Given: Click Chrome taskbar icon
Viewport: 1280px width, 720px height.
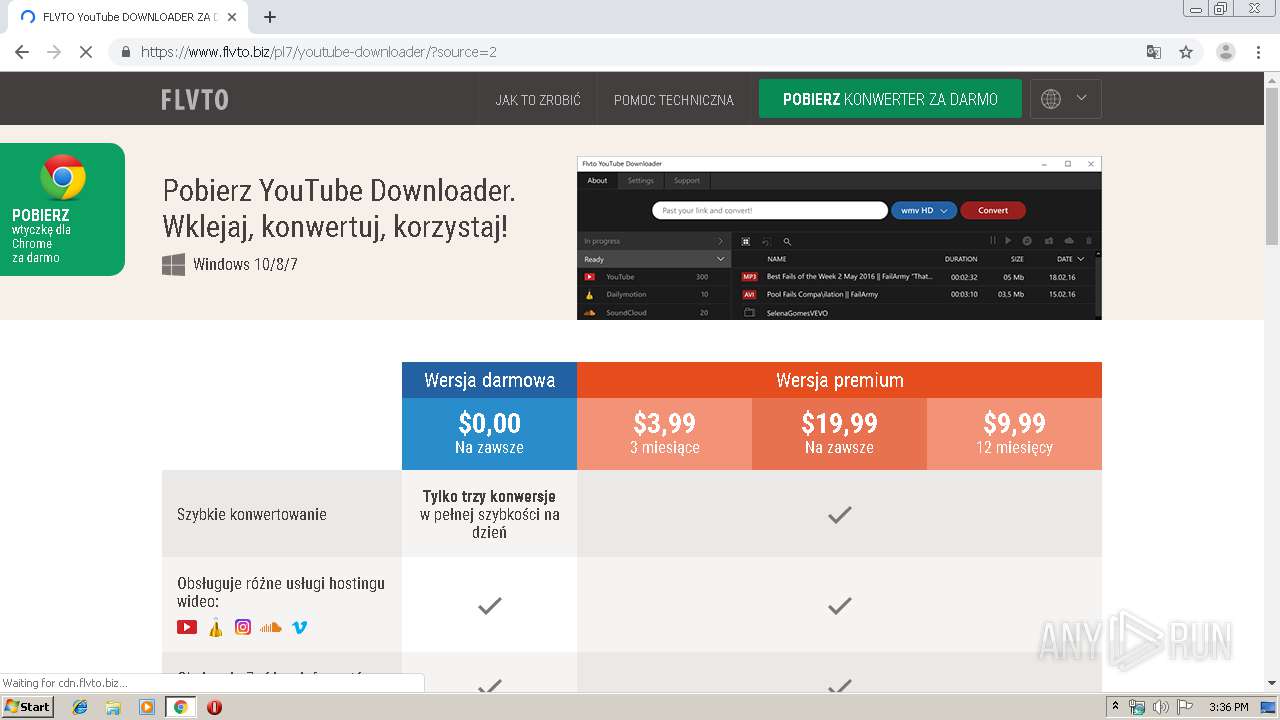Looking at the screenshot, I should (181, 707).
